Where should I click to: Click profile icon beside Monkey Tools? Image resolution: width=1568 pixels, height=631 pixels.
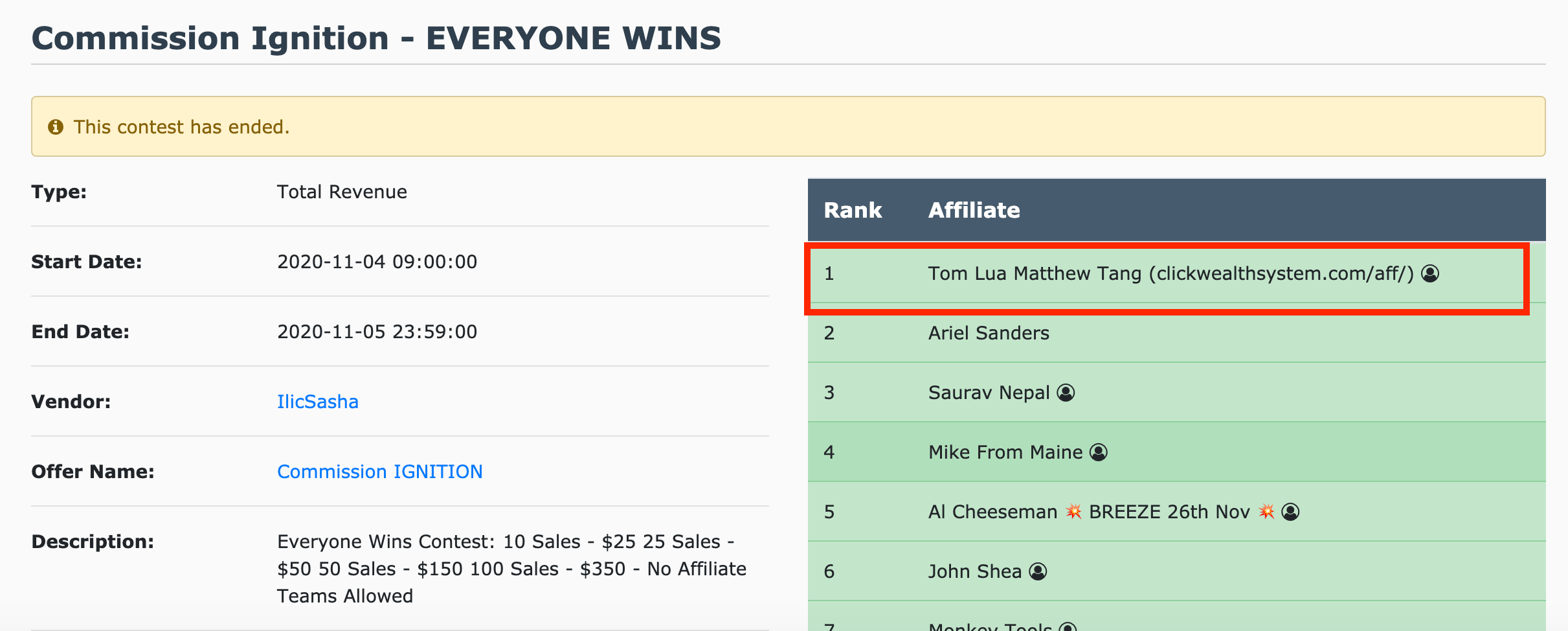tap(1068, 627)
